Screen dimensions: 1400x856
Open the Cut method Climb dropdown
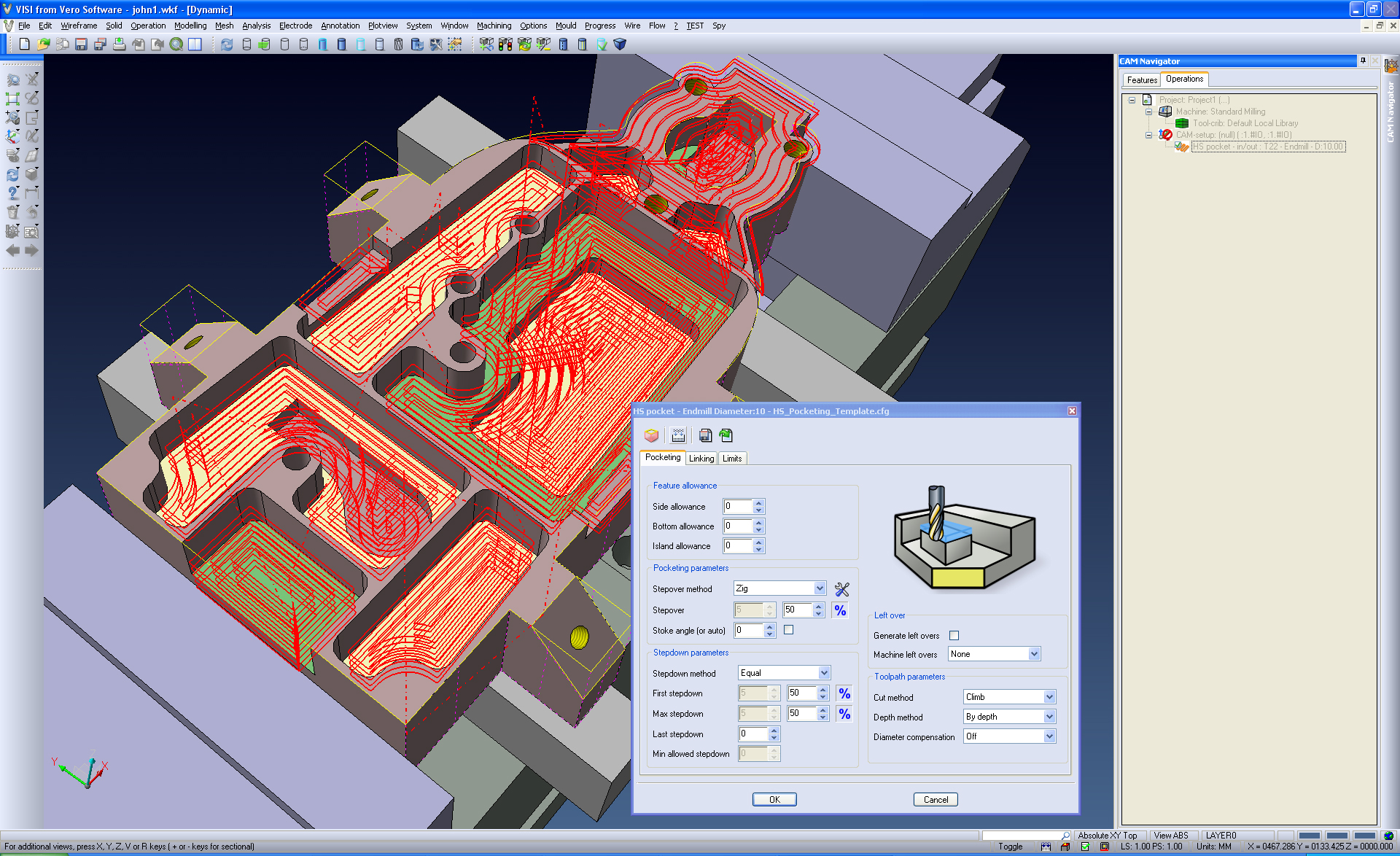[x=1049, y=697]
